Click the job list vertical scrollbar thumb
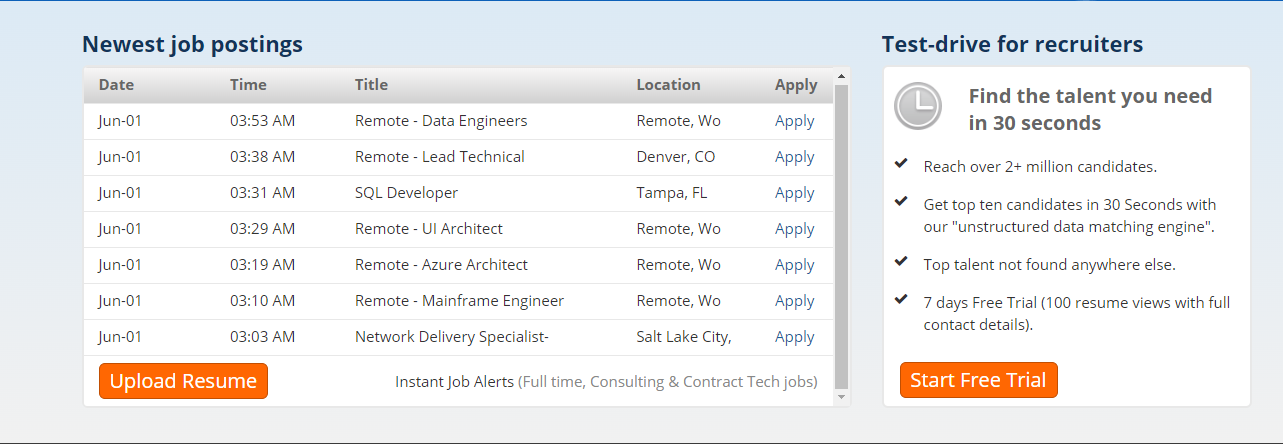Image resolution: width=1283 pixels, height=444 pixels. pos(841,236)
